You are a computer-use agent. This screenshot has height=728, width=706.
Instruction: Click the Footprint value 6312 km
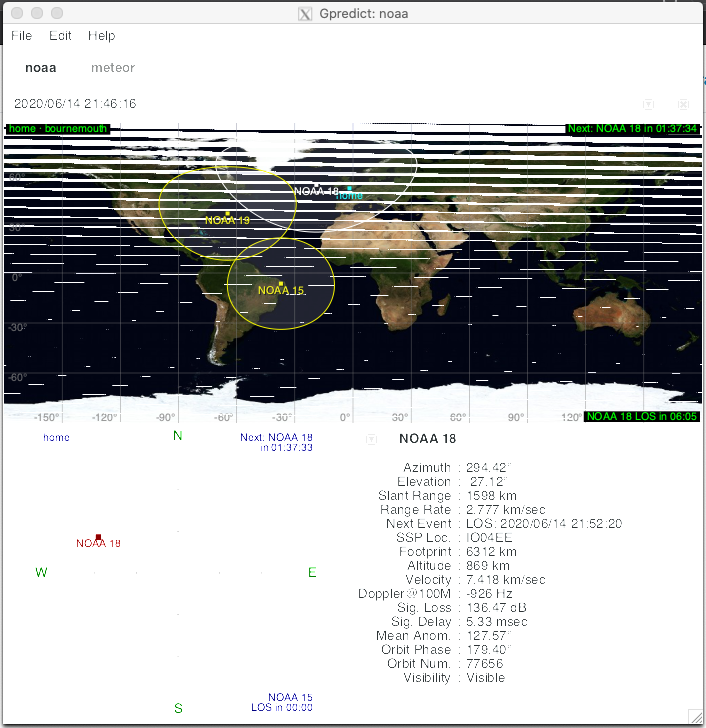(x=492, y=552)
